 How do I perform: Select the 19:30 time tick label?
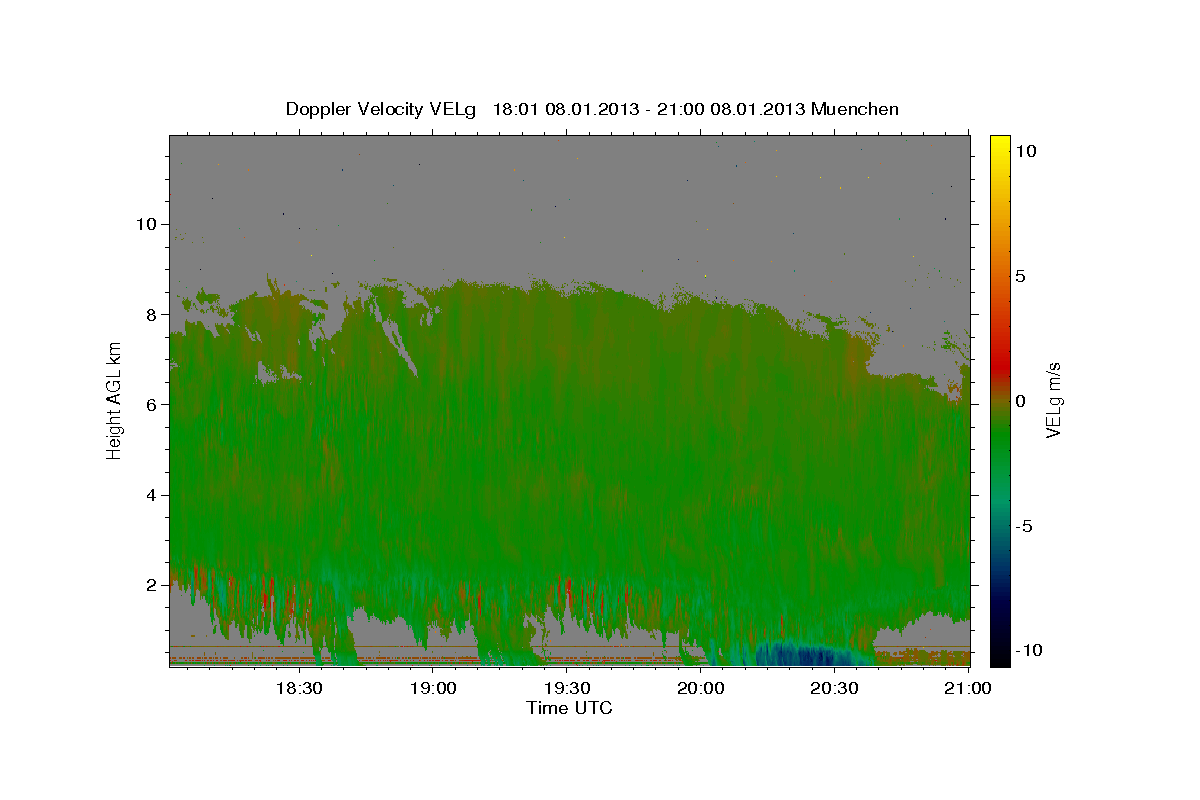pos(567,688)
